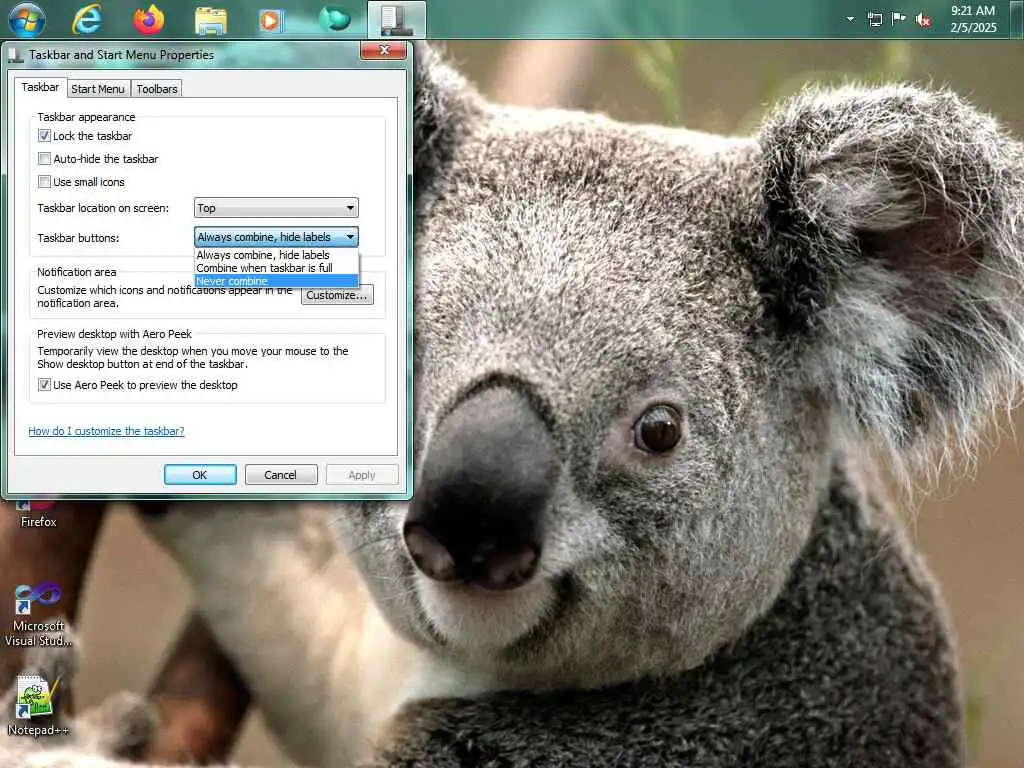Click the teal globe taskbar icon

(x=334, y=19)
